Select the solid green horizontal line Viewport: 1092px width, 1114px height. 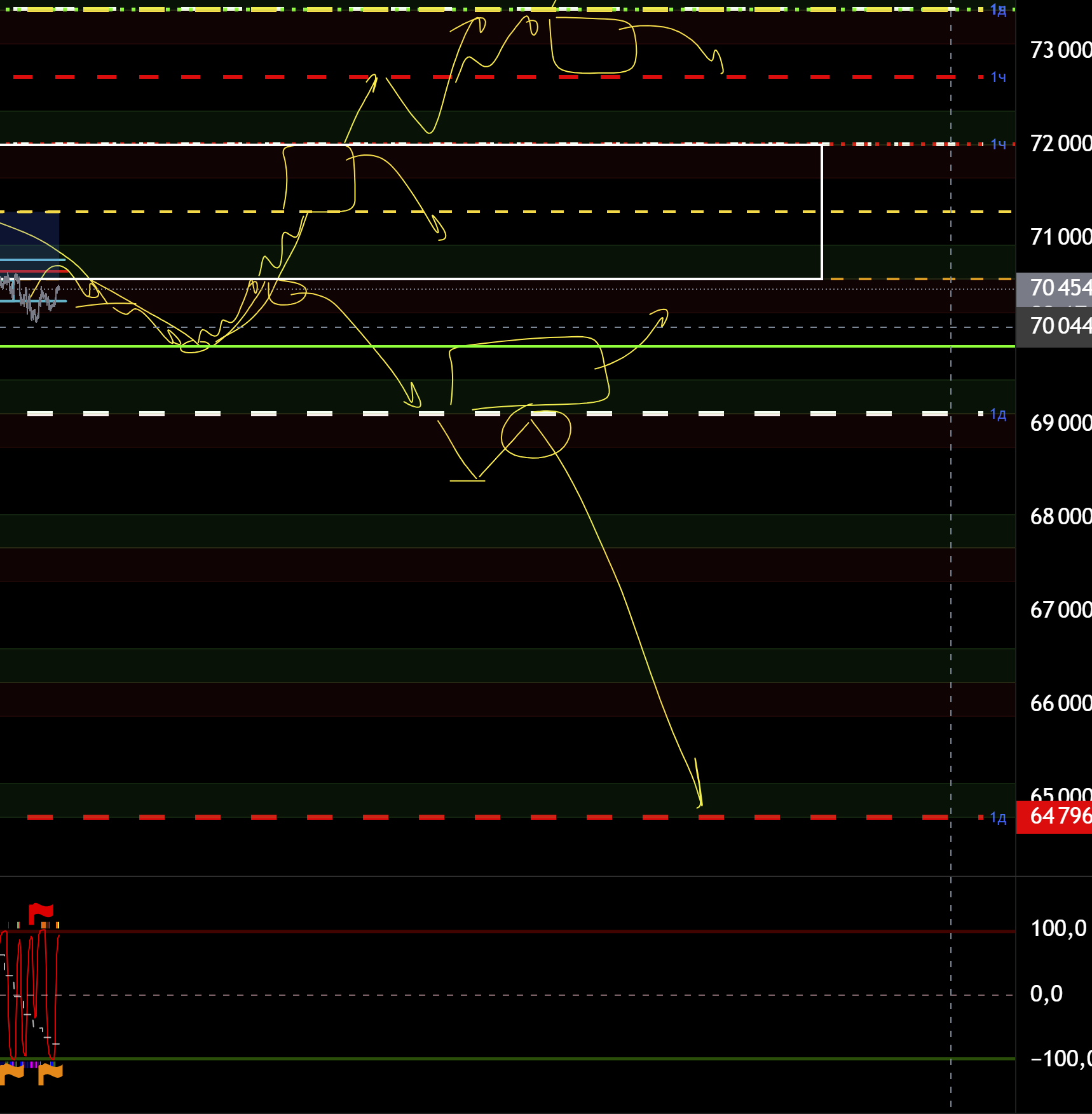pos(763,346)
